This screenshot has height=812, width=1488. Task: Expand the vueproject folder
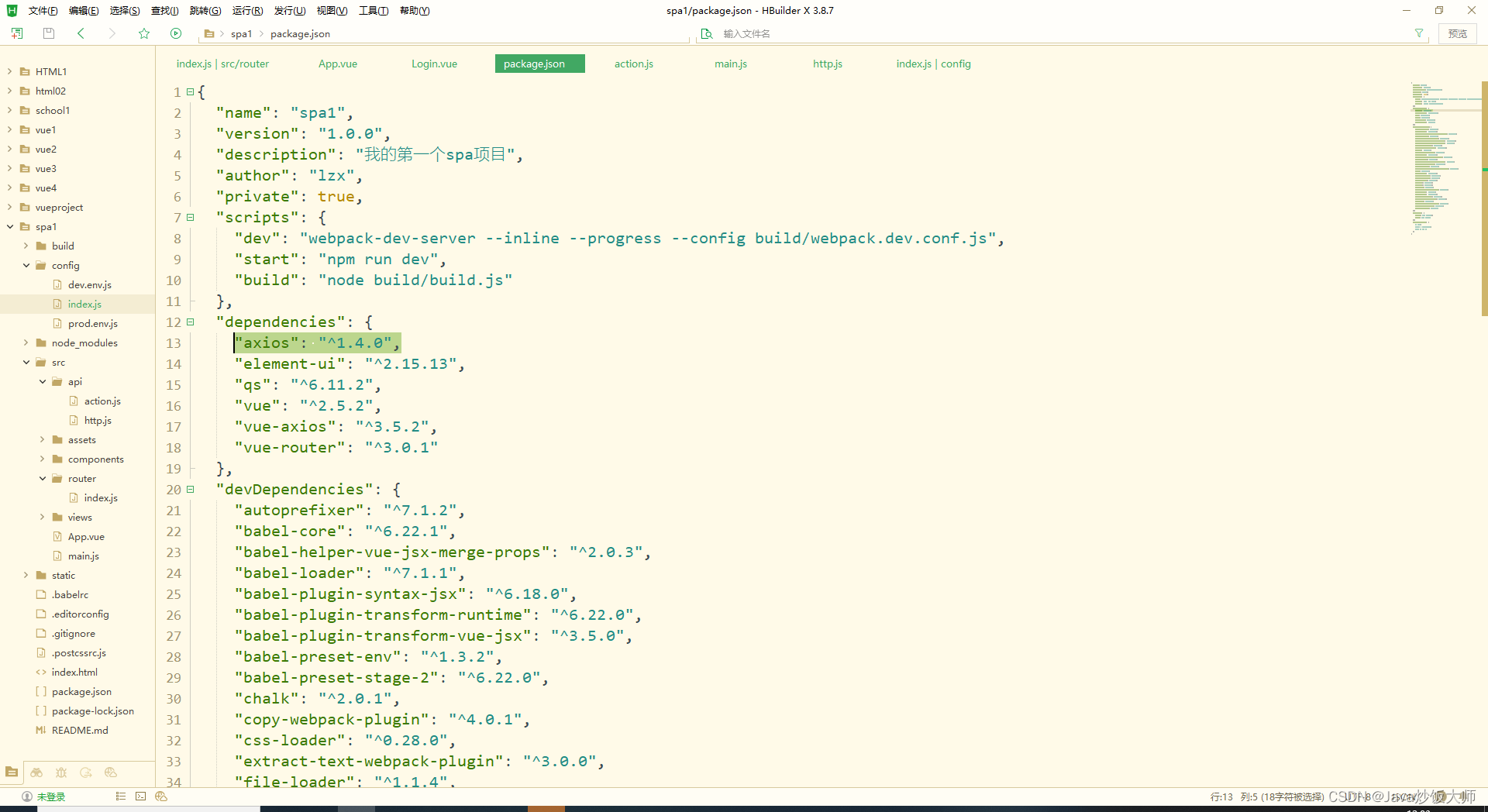tap(10, 207)
